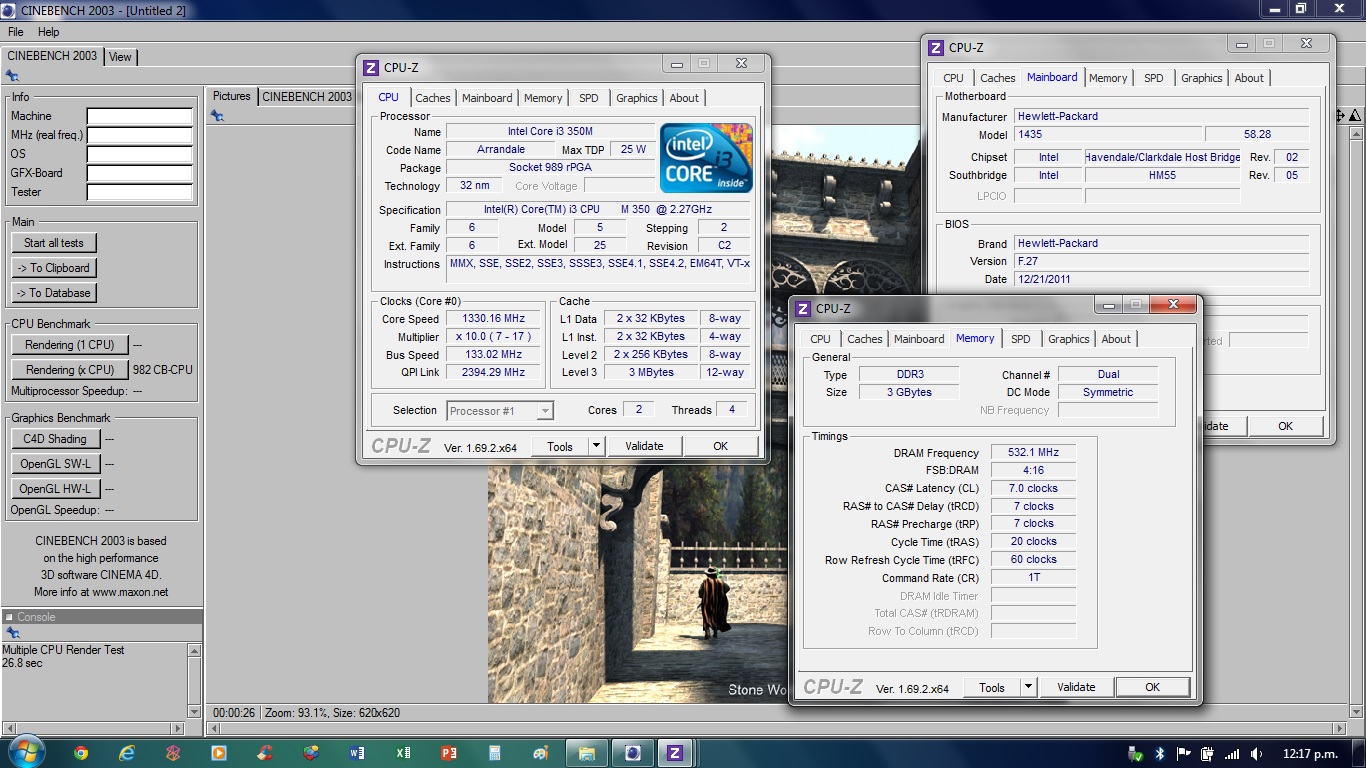Screen dimensions: 1366x768
Task: Click the 982 CB-CPU result text
Action: 163,370
